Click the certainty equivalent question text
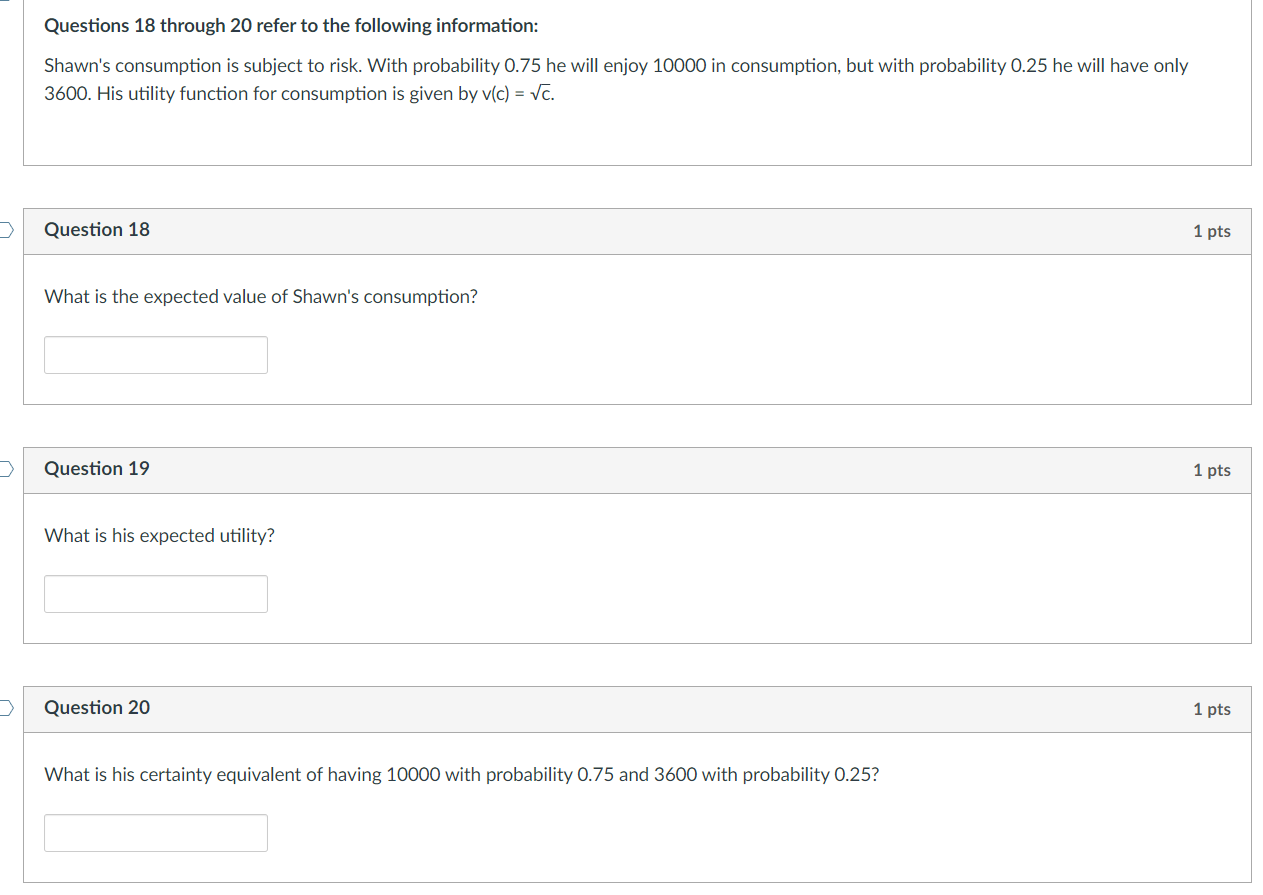Viewport: 1263px width, 895px height. 461,775
